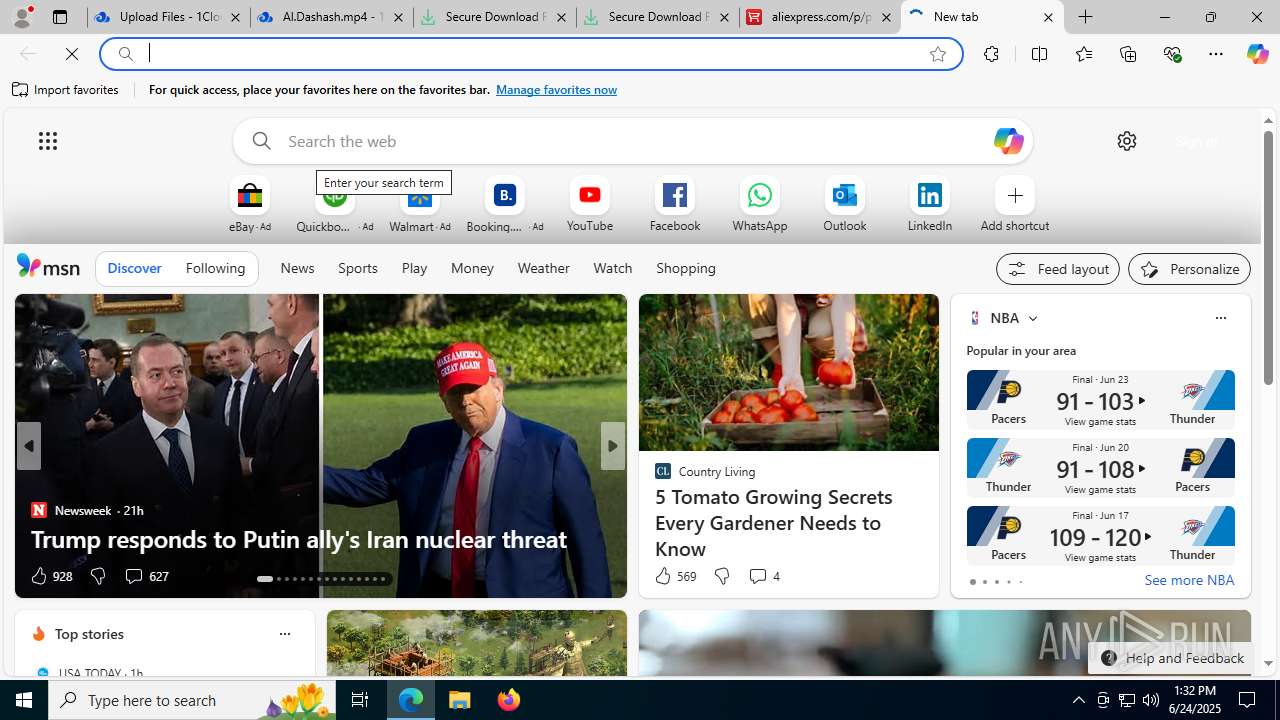Open the Facebook shortcut tile

point(675,205)
